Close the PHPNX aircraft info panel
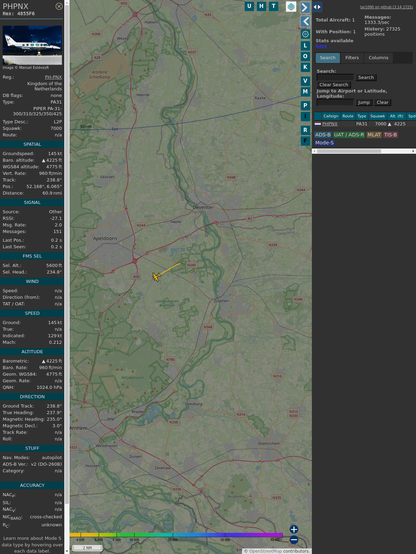416x554 pixels. 59,6
